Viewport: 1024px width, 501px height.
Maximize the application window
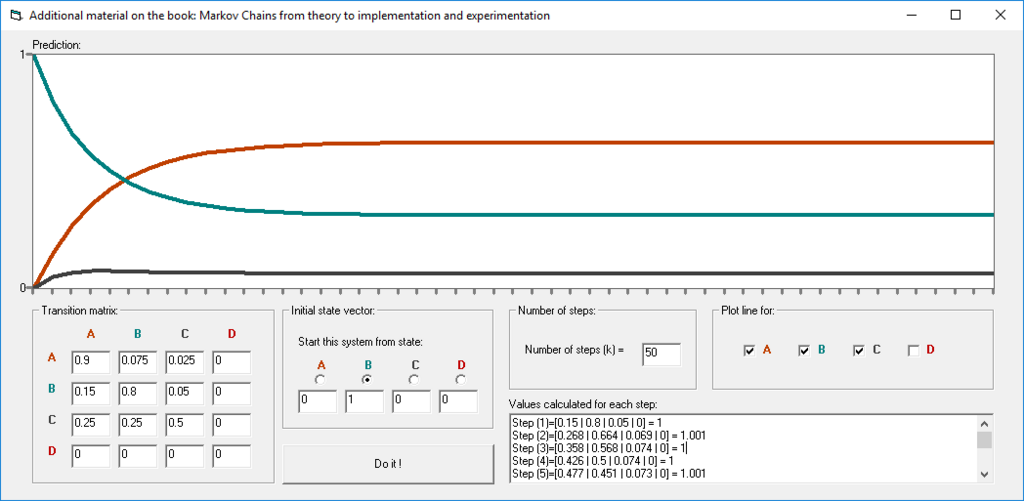pyautogui.click(x=955, y=16)
